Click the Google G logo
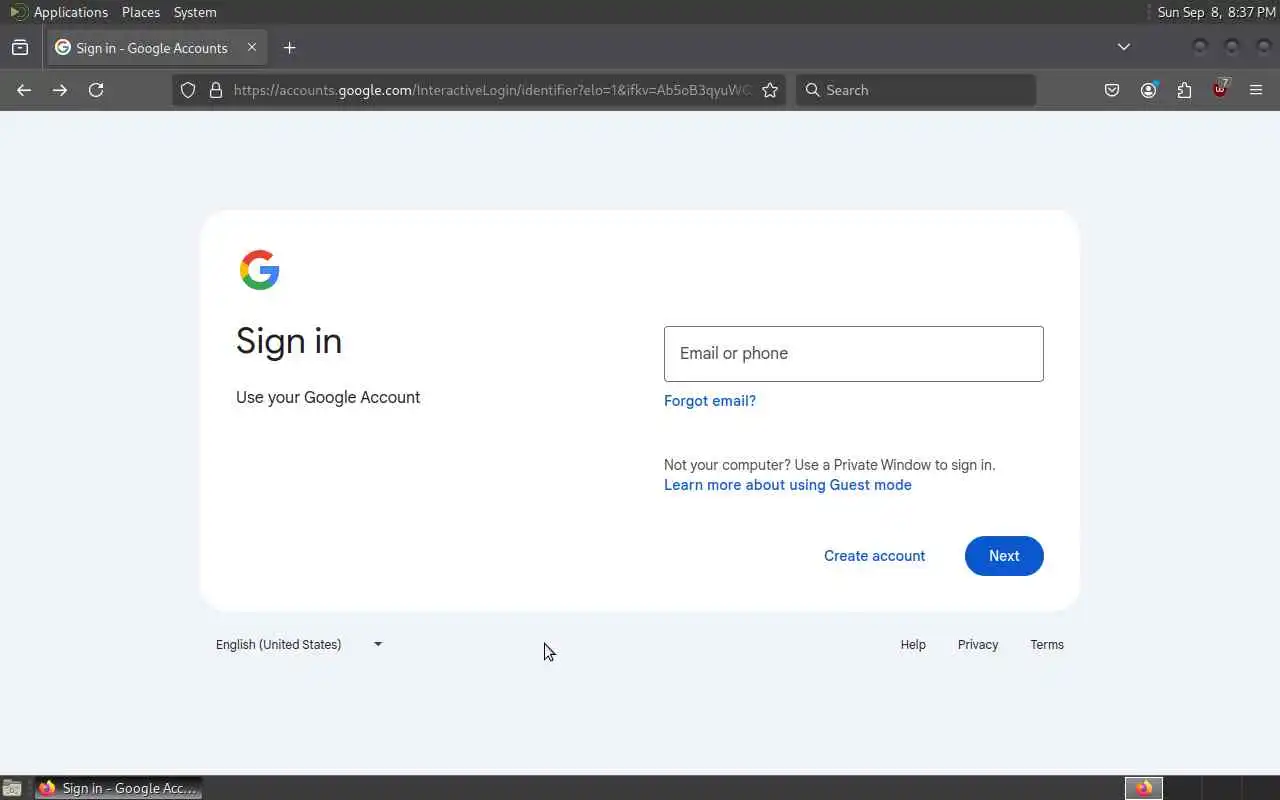Screen dimensions: 1280x800 (x=260, y=270)
